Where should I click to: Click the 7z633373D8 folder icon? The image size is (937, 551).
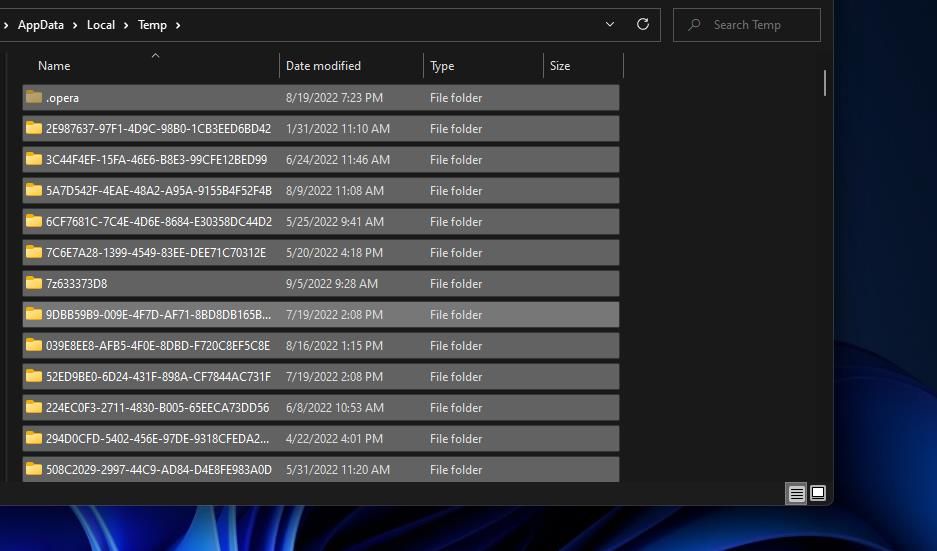click(34, 283)
